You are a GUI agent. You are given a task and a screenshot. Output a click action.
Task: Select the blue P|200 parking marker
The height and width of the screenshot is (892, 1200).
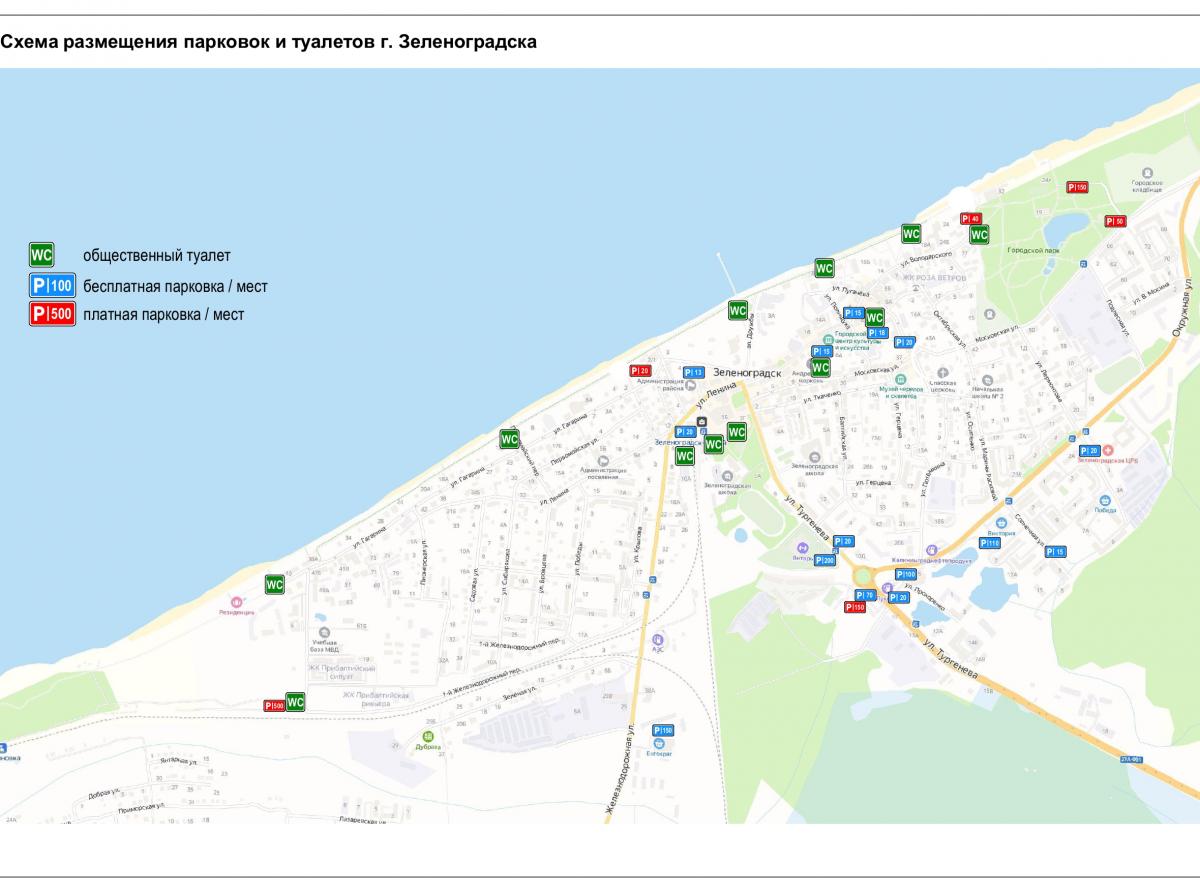coord(825,560)
